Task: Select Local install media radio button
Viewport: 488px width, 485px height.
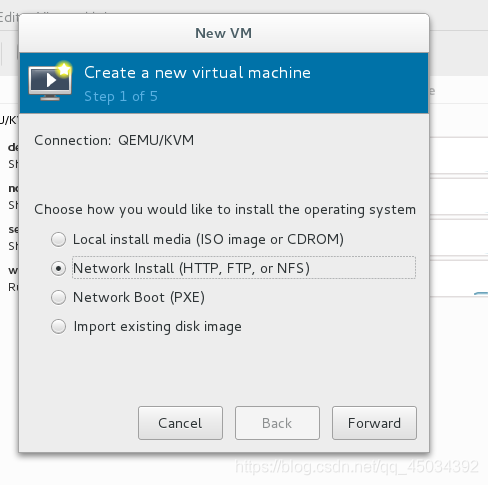Action: click(58, 239)
